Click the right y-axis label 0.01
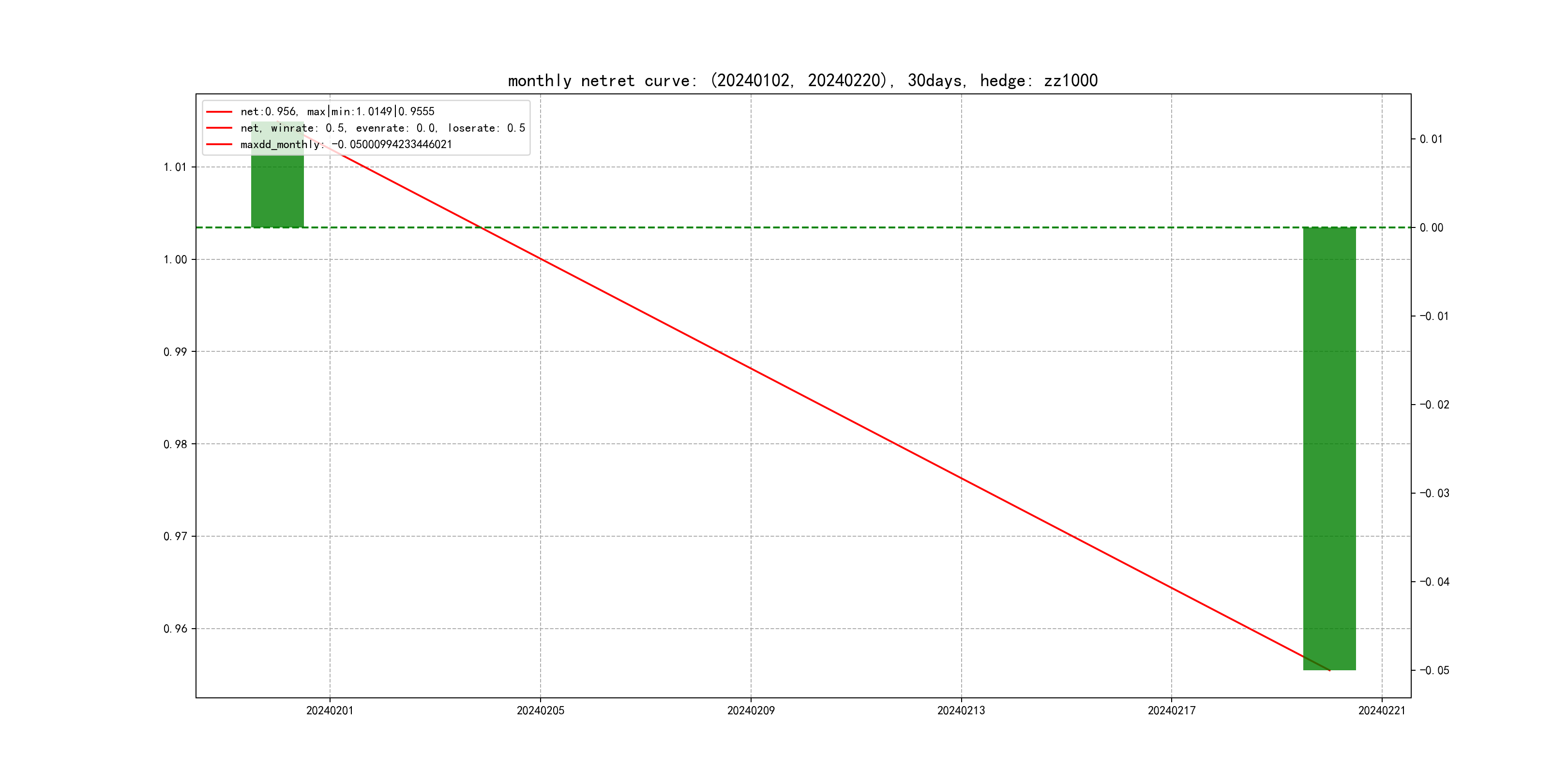Screen dimensions: 1568x784 point(1431,139)
